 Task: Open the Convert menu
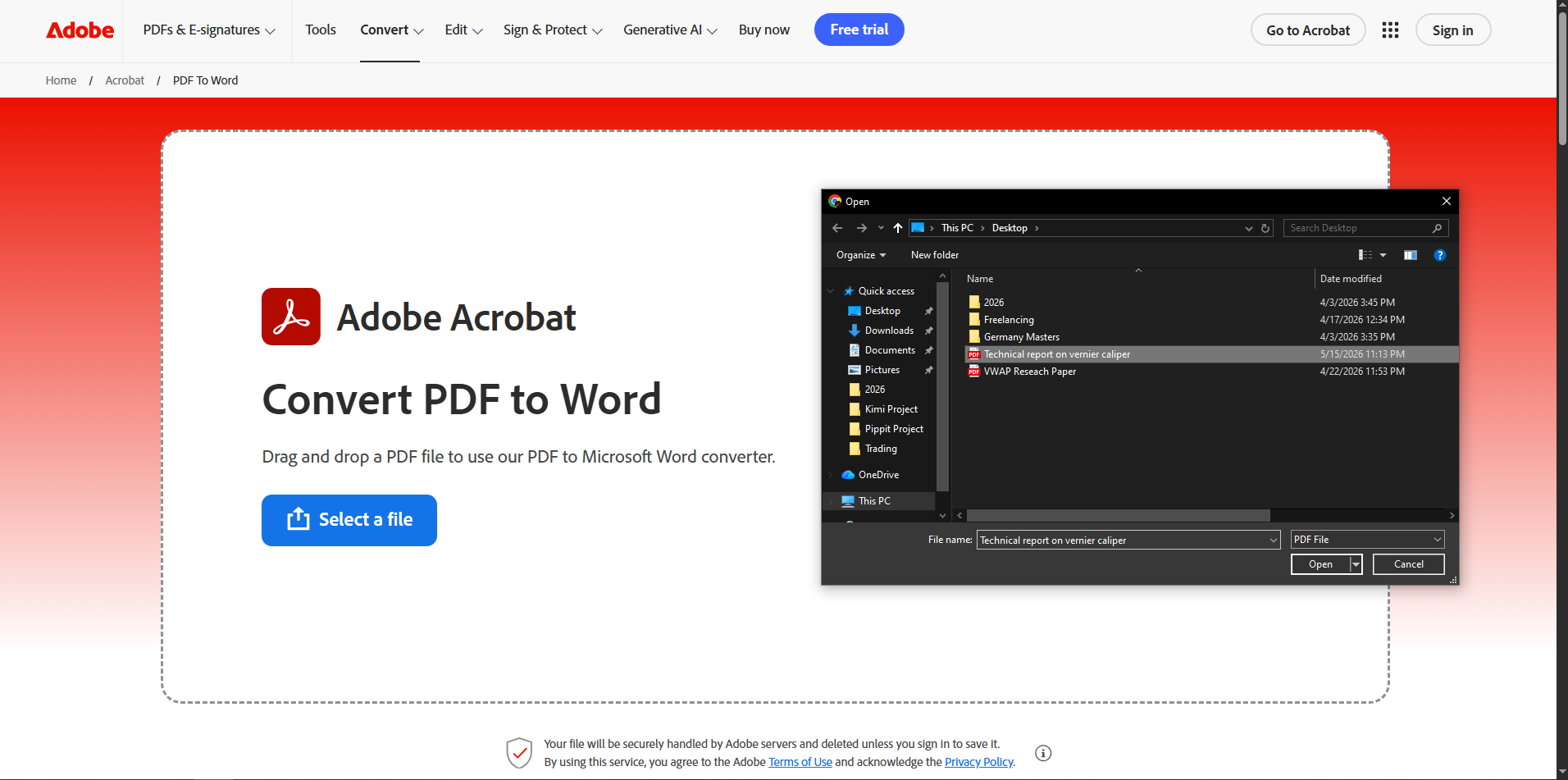coord(391,30)
